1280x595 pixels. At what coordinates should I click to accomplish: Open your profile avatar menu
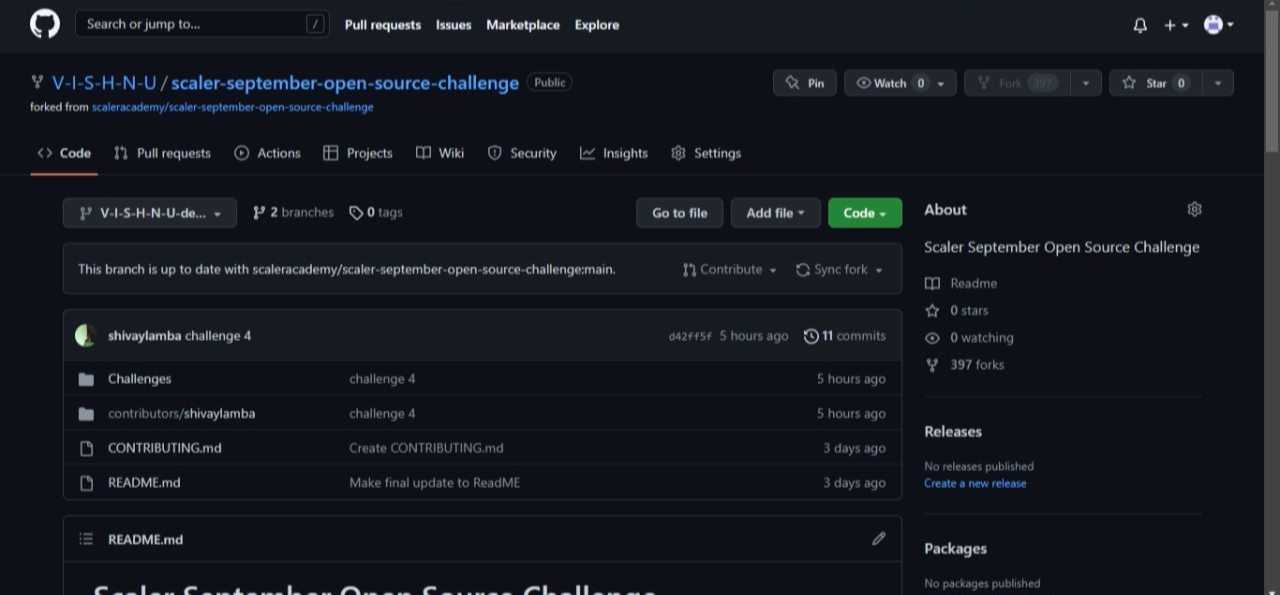tap(1213, 25)
